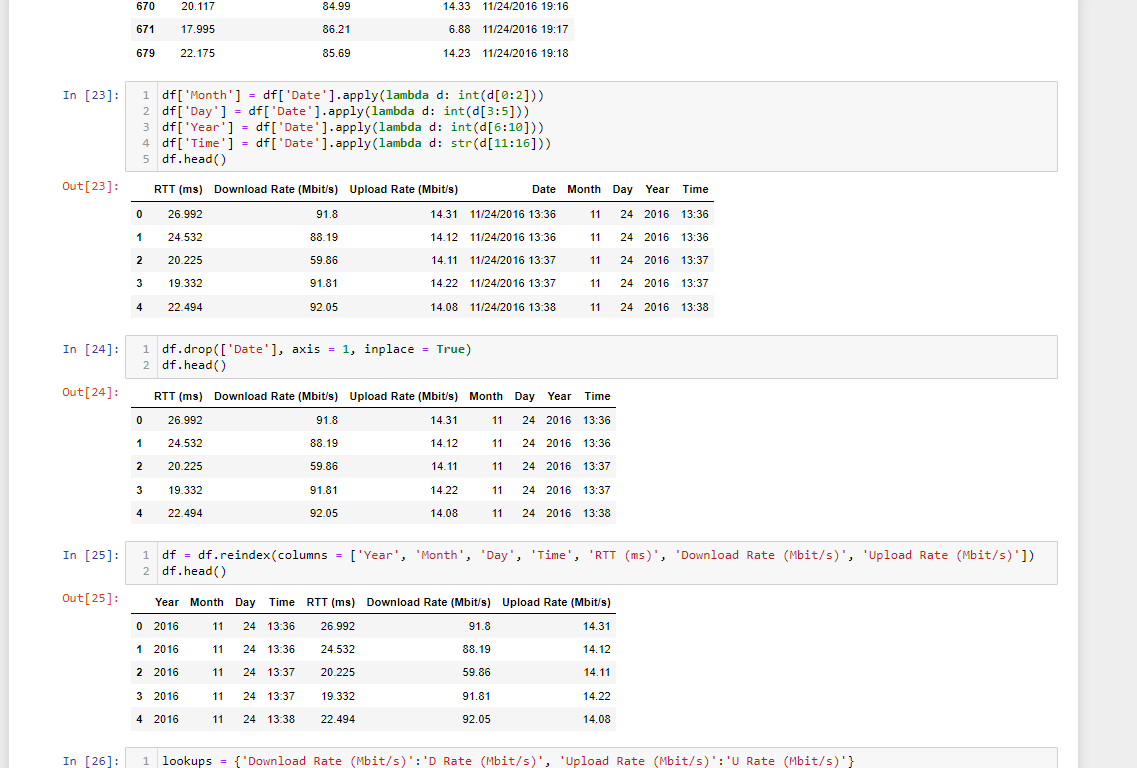Click 59.86 in the Out[23] table

(324, 260)
